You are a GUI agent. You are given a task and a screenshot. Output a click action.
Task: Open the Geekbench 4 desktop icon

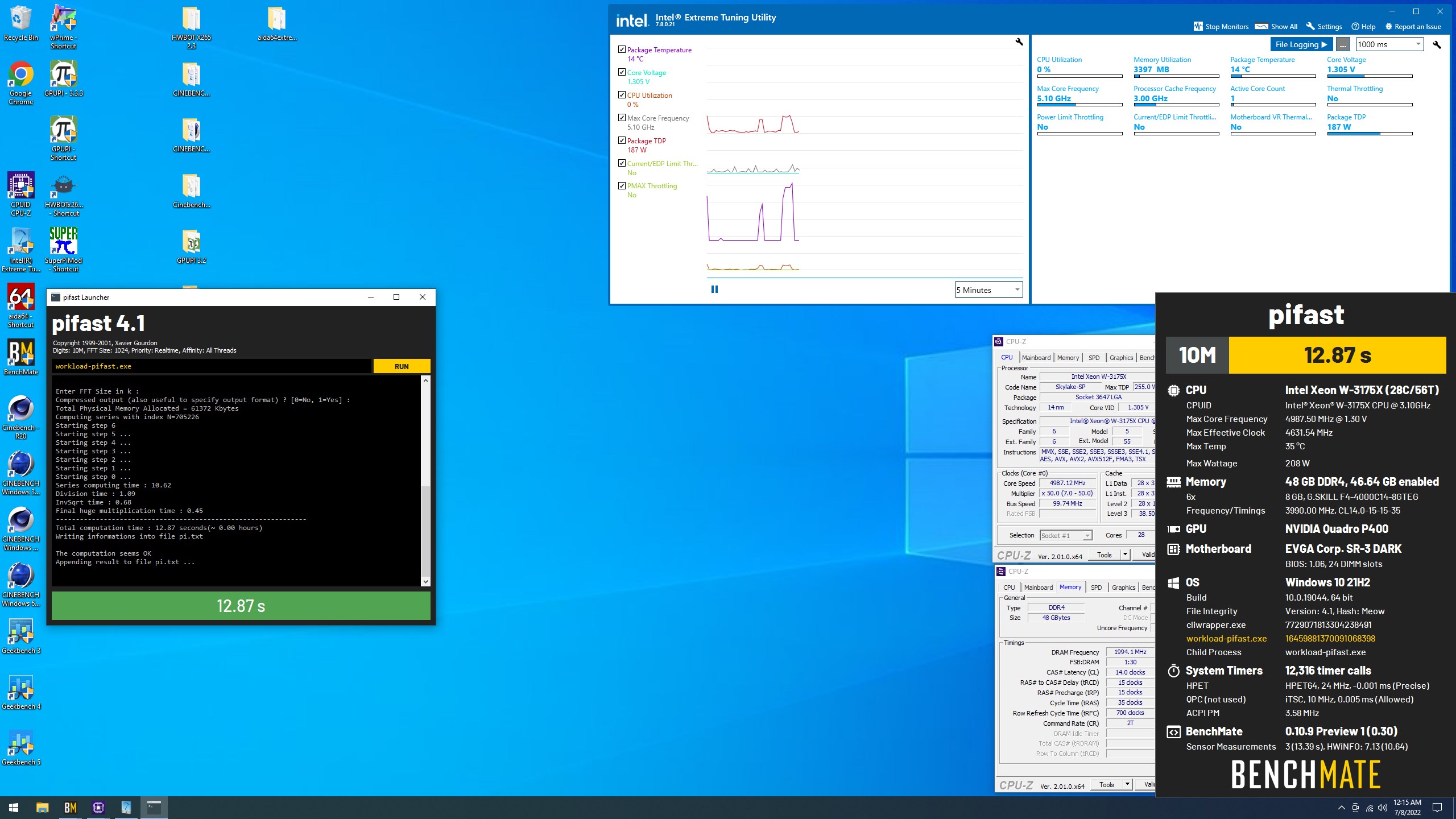pos(20,692)
